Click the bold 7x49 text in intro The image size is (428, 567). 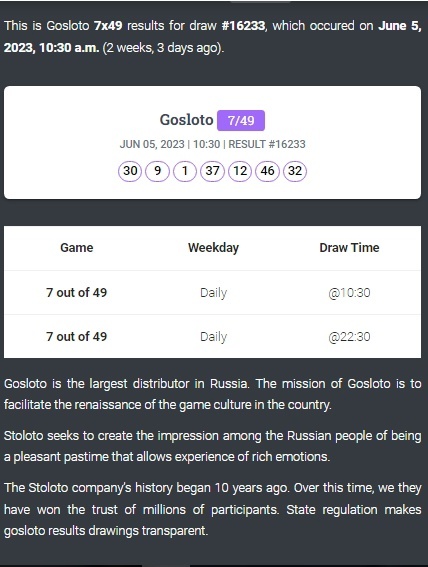coord(108,26)
